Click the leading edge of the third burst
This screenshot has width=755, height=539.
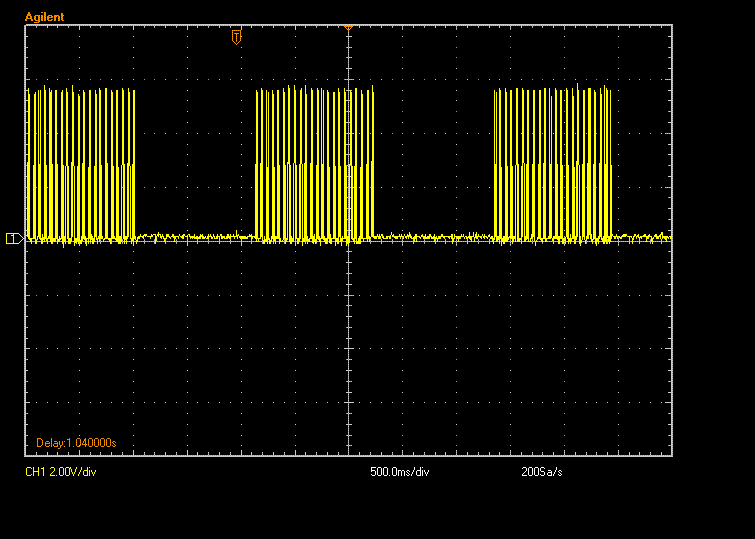(495, 164)
